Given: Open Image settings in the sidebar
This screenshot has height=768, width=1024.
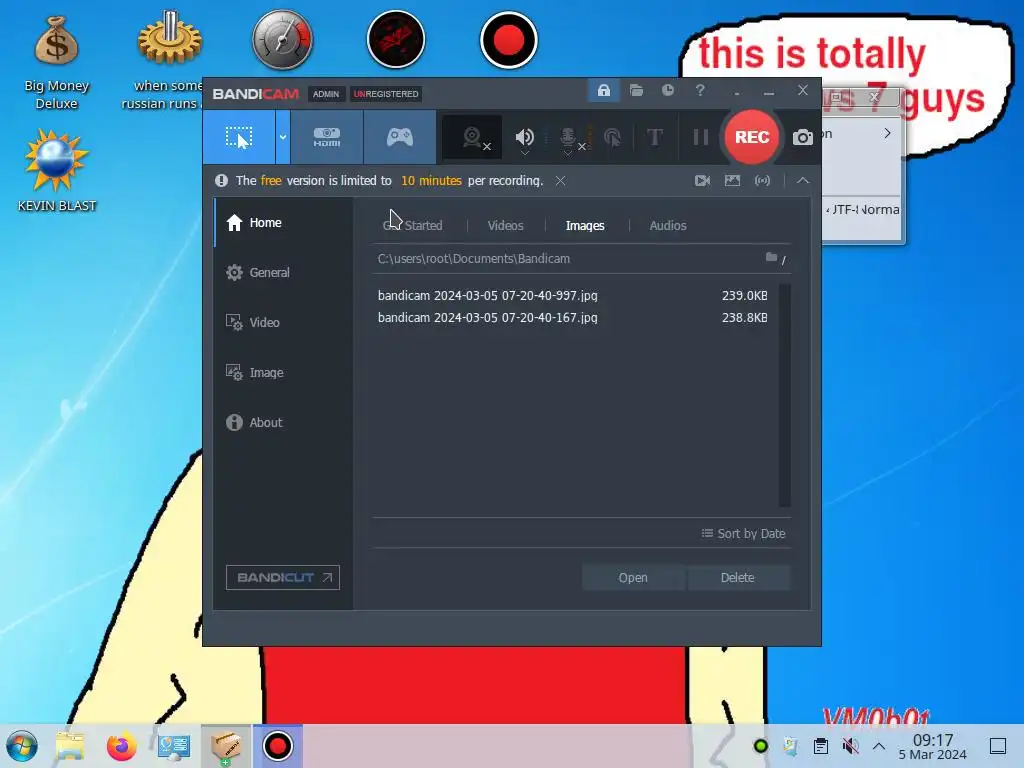Looking at the screenshot, I should pyautogui.click(x=283, y=372).
